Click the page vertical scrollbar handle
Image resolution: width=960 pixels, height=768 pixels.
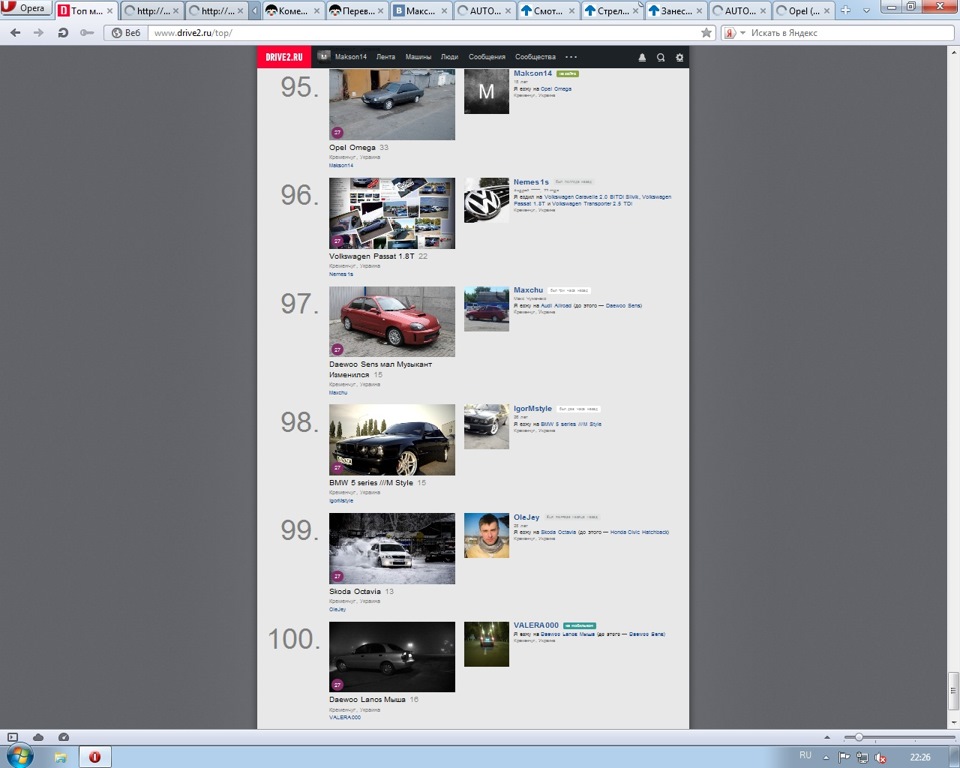click(953, 691)
